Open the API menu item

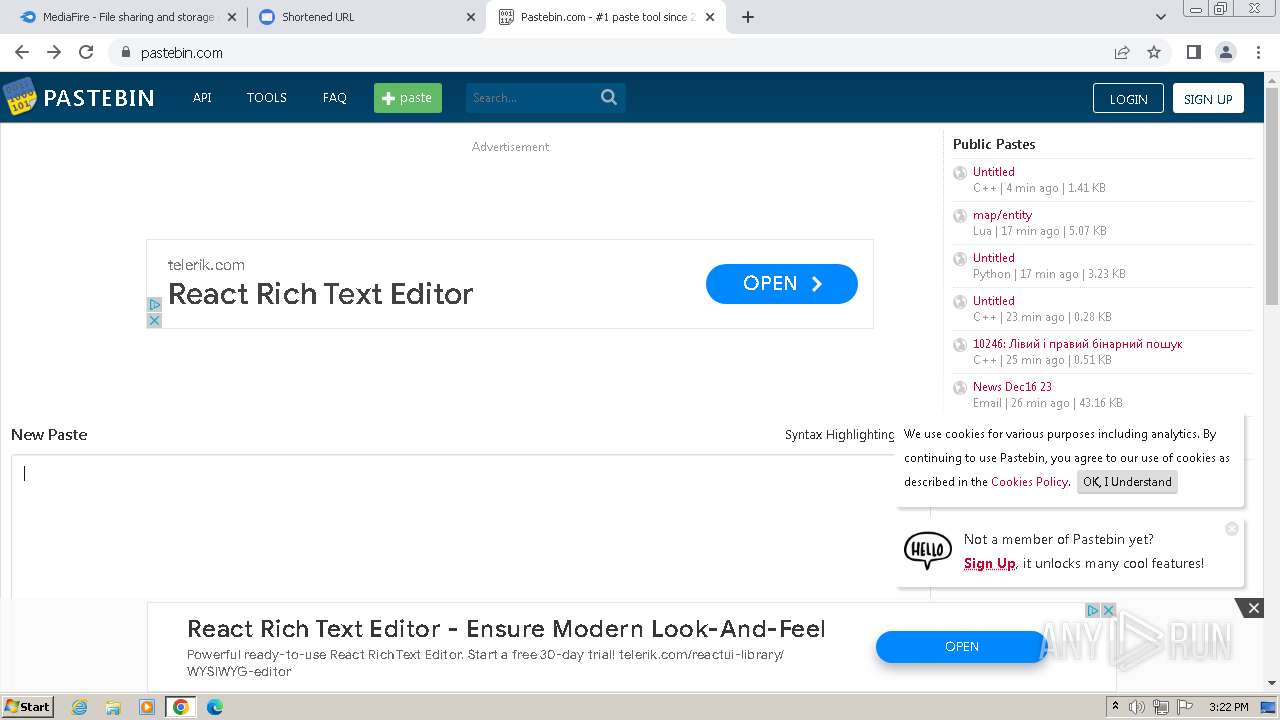(202, 97)
